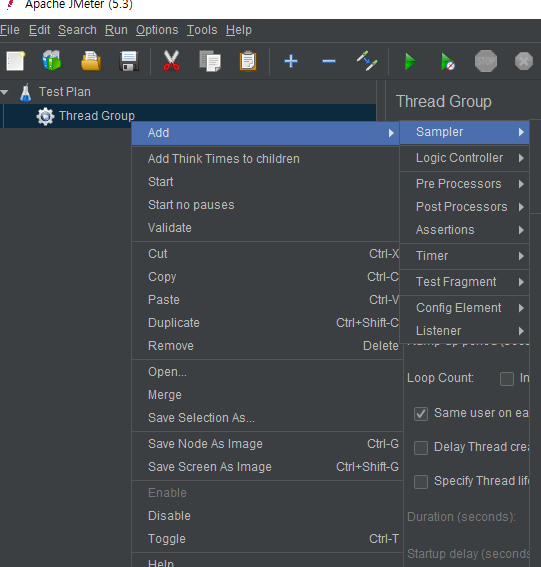541x567 pixels.
Task: Open the File menu
Action: [x=10, y=30]
